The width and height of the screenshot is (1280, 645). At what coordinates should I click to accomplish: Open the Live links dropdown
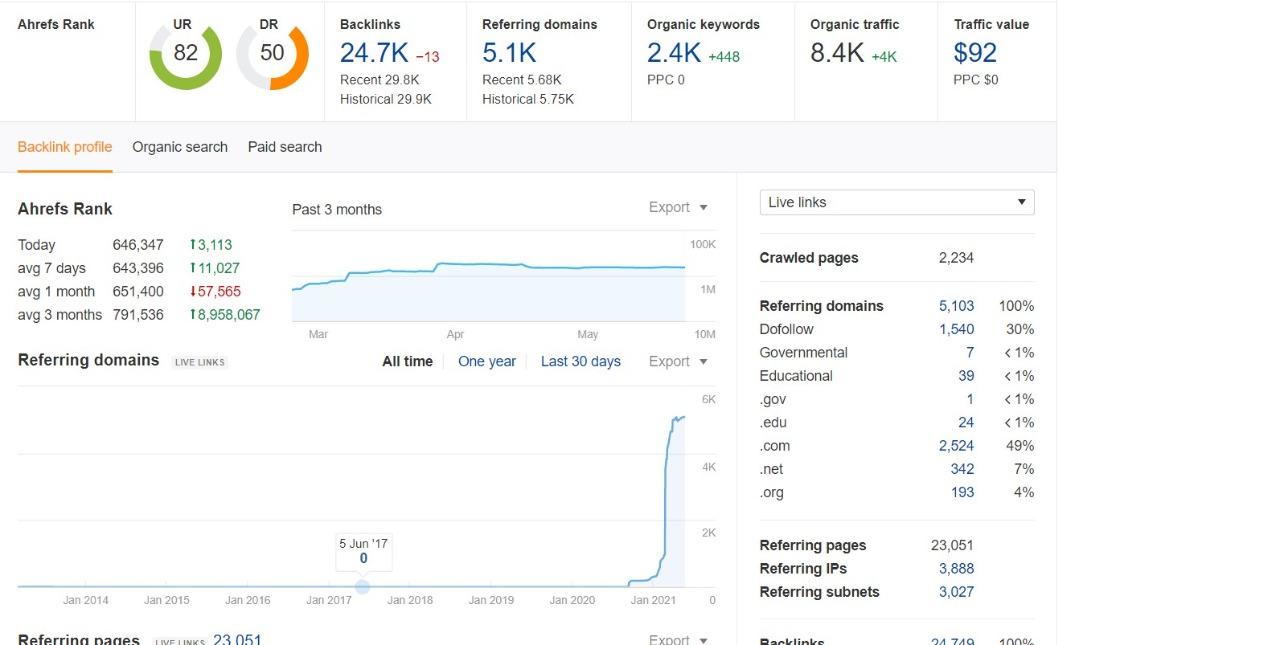click(x=895, y=202)
